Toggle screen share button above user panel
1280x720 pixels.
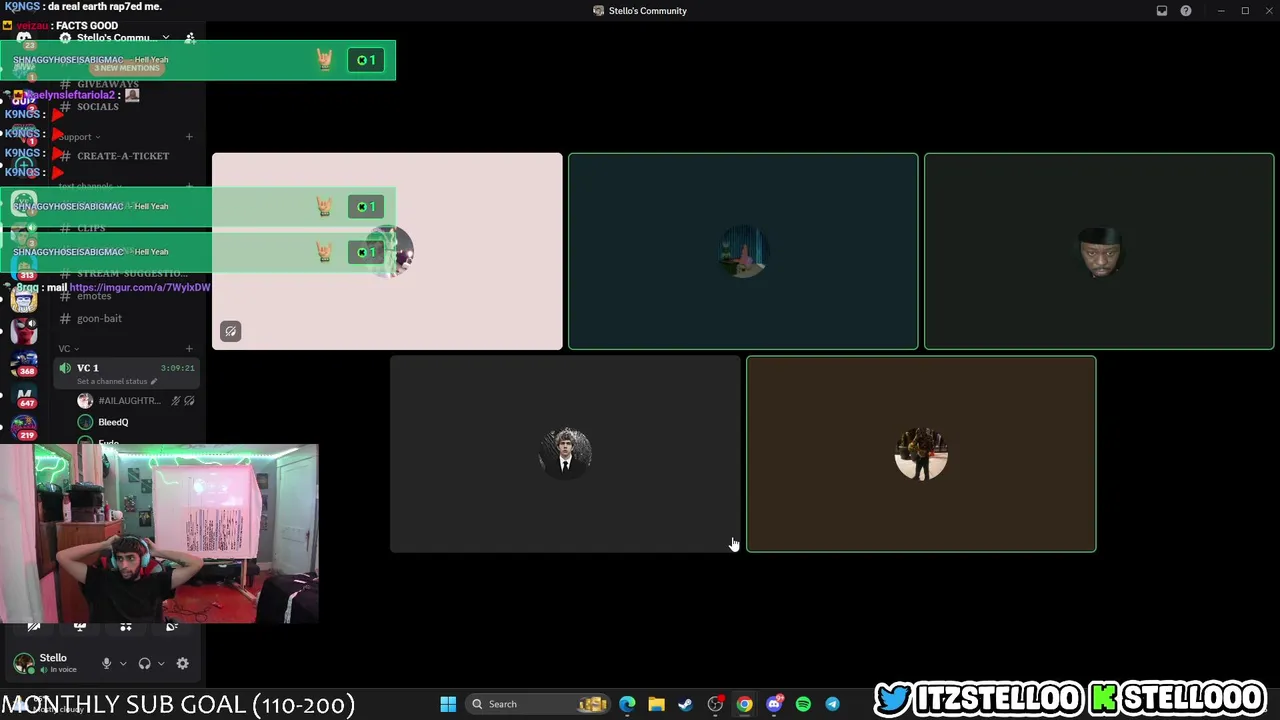click(x=80, y=627)
